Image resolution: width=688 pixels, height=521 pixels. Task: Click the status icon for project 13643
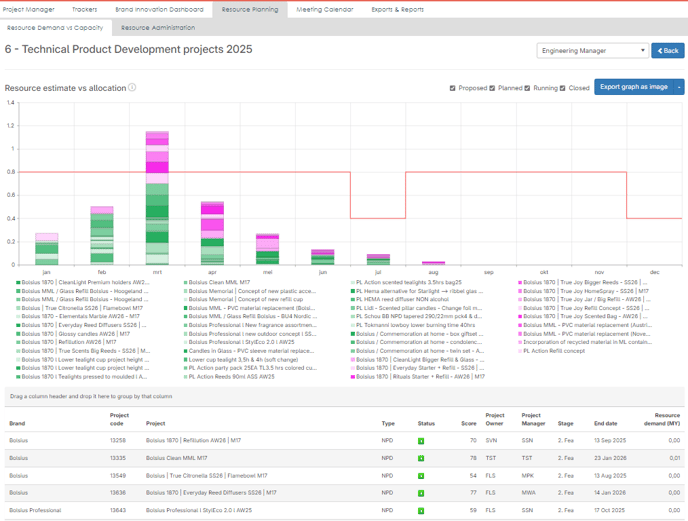click(421, 510)
